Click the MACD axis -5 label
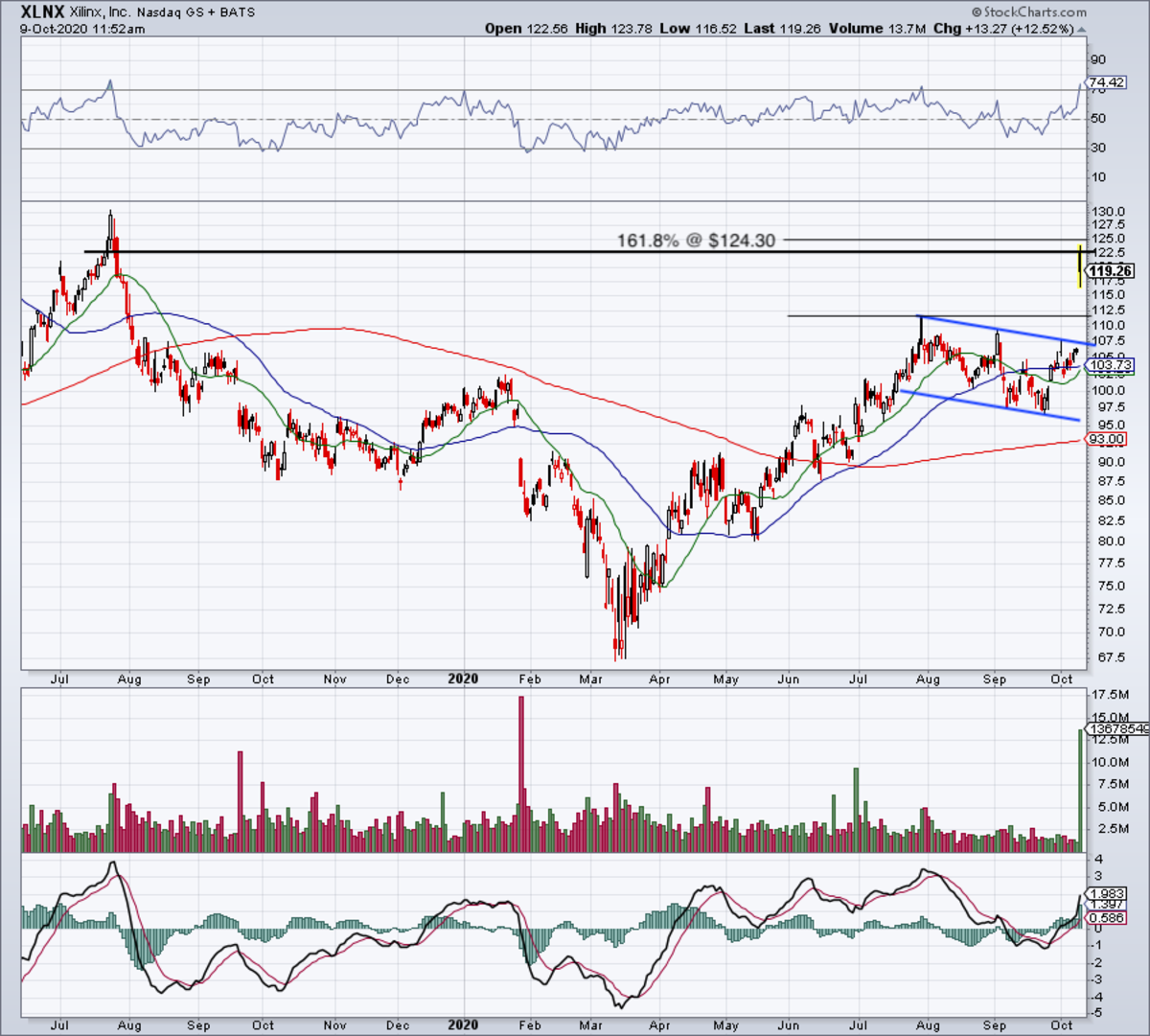The height and width of the screenshot is (1036, 1150). (1098, 1013)
